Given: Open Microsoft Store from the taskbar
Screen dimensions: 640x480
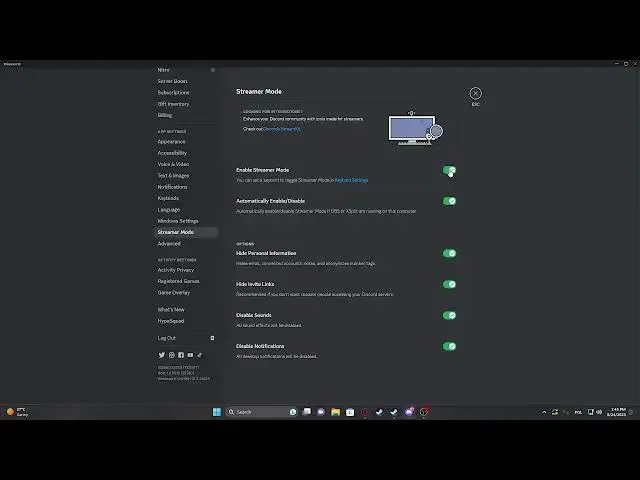Looking at the screenshot, I should [350, 412].
